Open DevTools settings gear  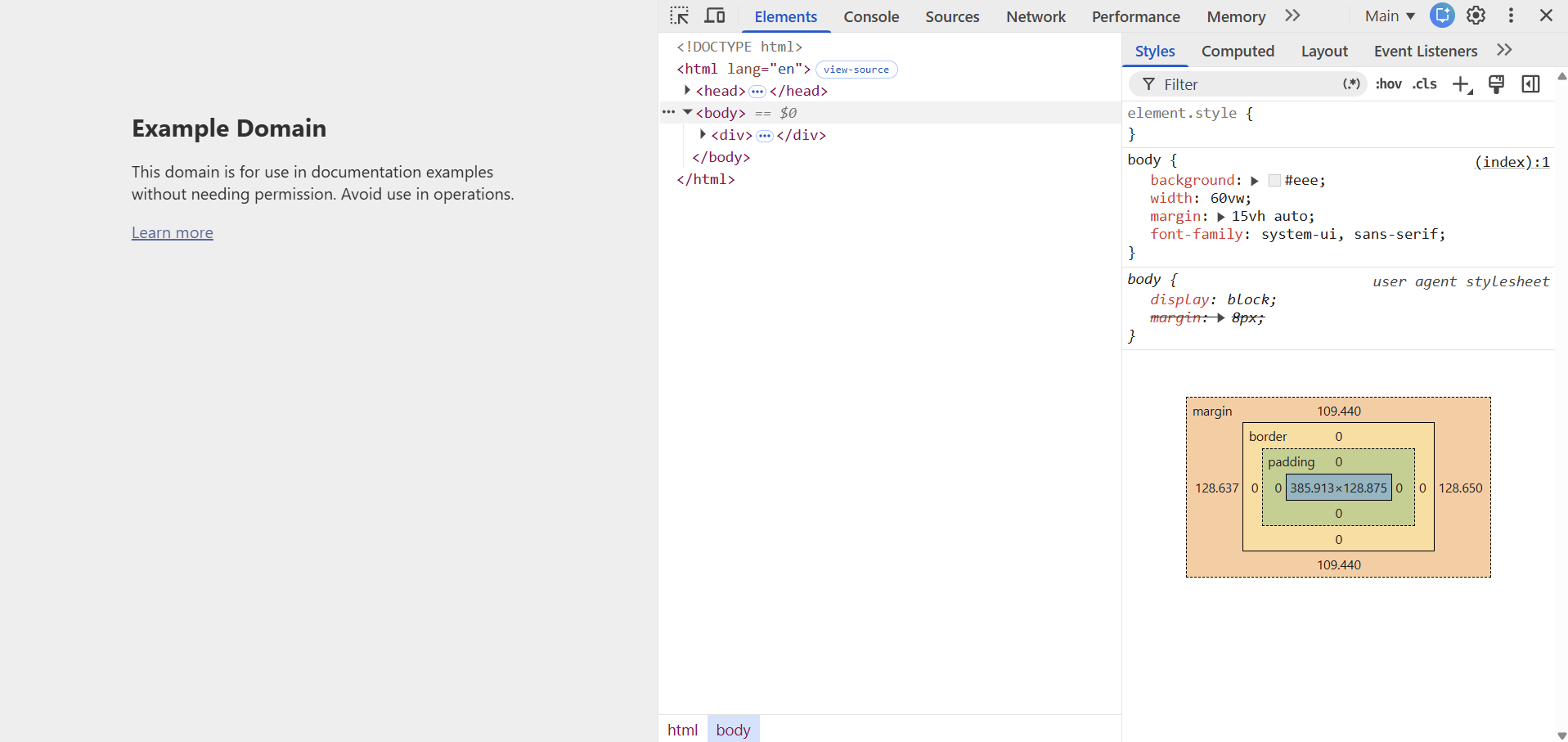1476,16
